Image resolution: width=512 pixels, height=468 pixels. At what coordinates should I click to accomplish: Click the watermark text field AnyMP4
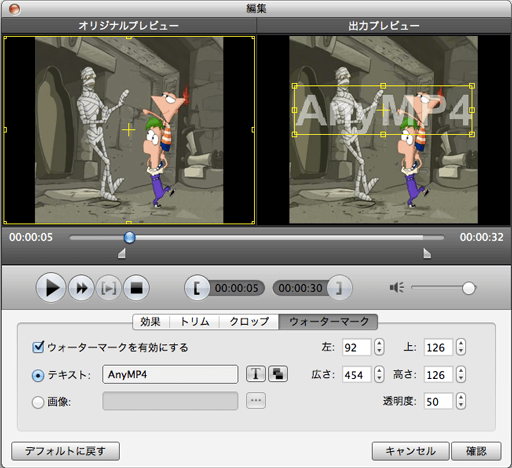click(x=170, y=374)
